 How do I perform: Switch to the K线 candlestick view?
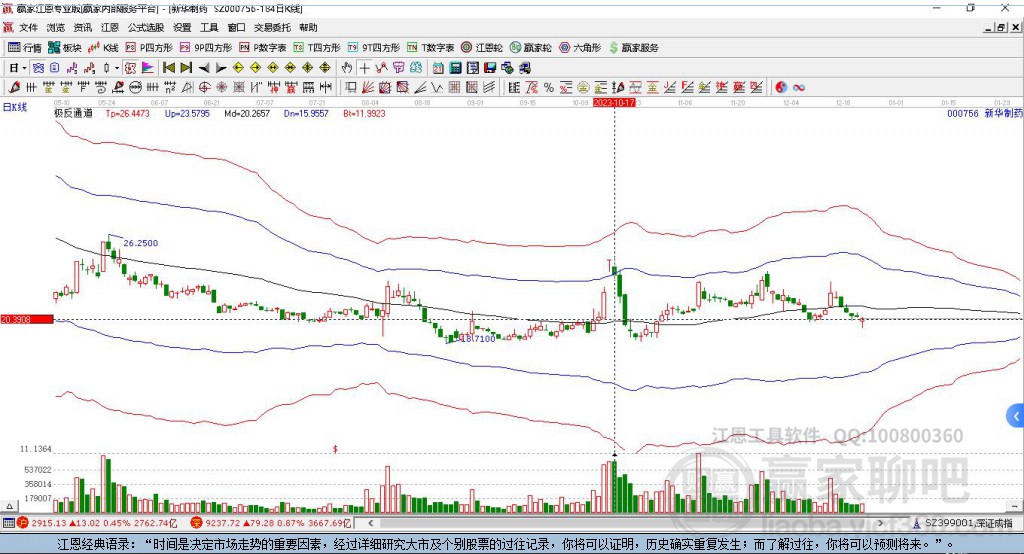[x=103, y=48]
